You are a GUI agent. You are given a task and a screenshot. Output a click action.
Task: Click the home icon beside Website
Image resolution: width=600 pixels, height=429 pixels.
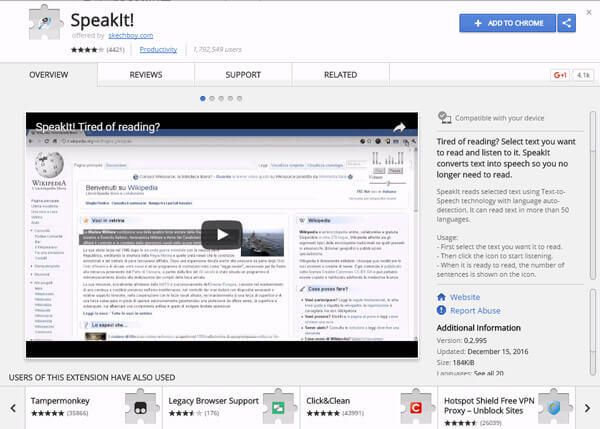click(441, 297)
